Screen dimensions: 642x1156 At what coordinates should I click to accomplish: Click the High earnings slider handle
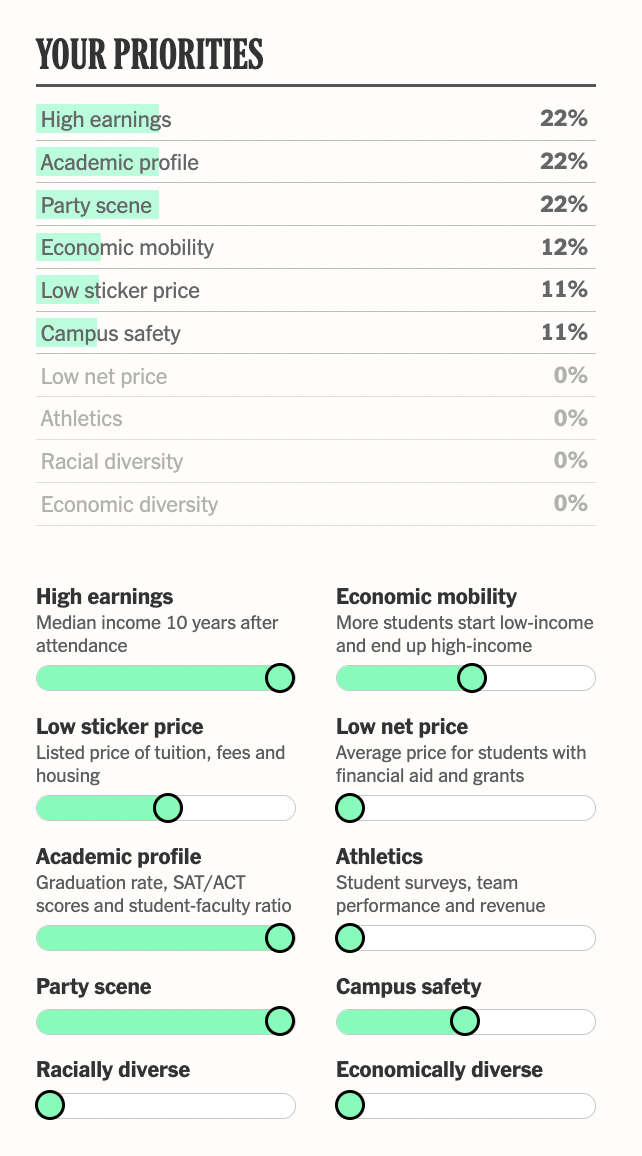(x=279, y=678)
